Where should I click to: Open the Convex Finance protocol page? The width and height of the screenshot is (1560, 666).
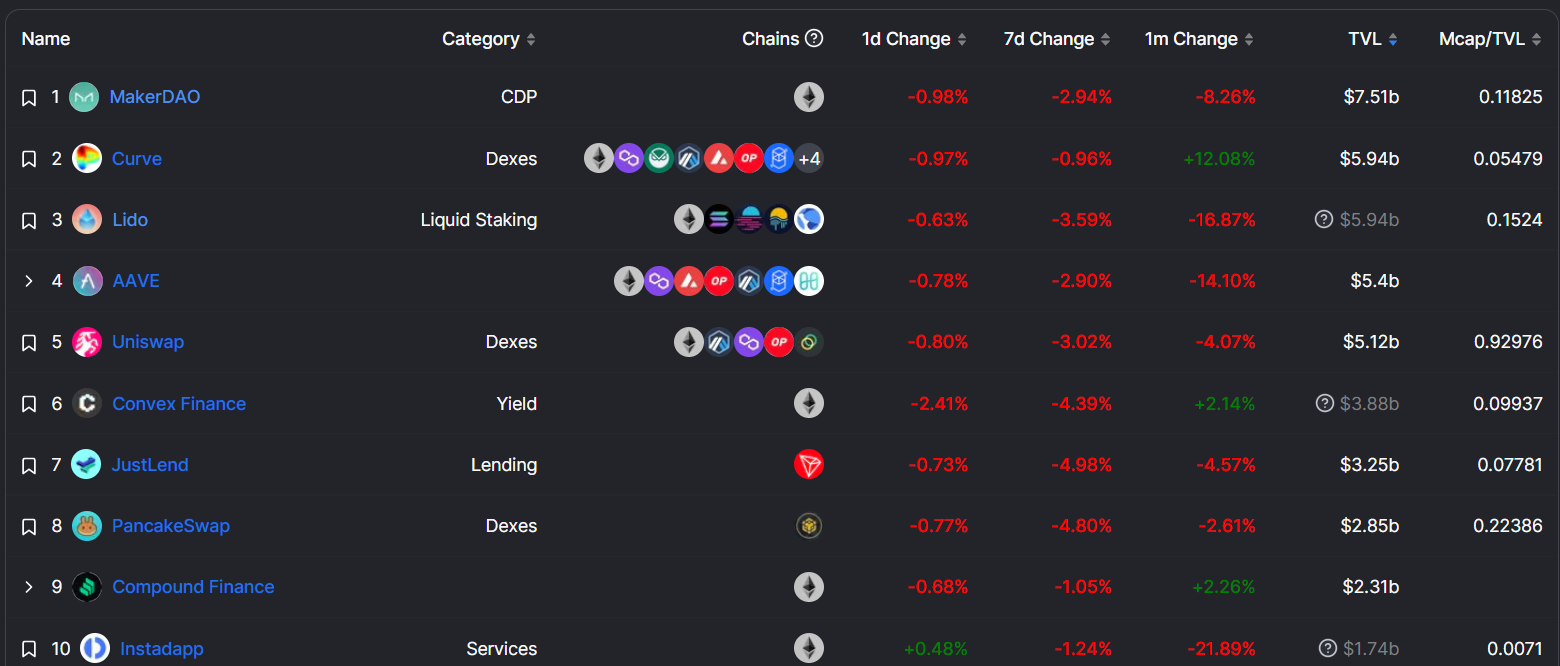coord(179,404)
